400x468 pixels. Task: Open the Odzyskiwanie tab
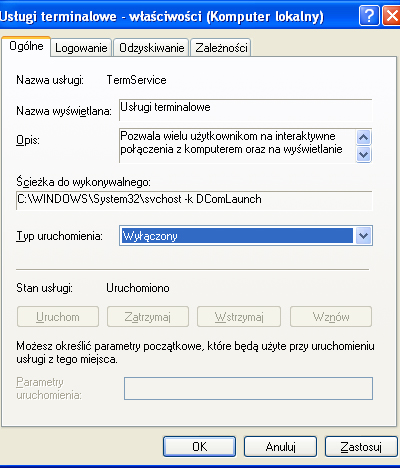[152, 48]
